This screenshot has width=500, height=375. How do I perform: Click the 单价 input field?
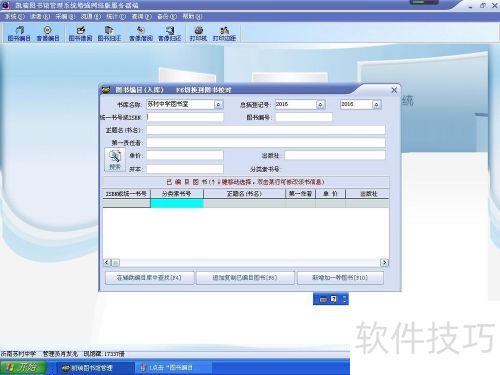click(185, 155)
